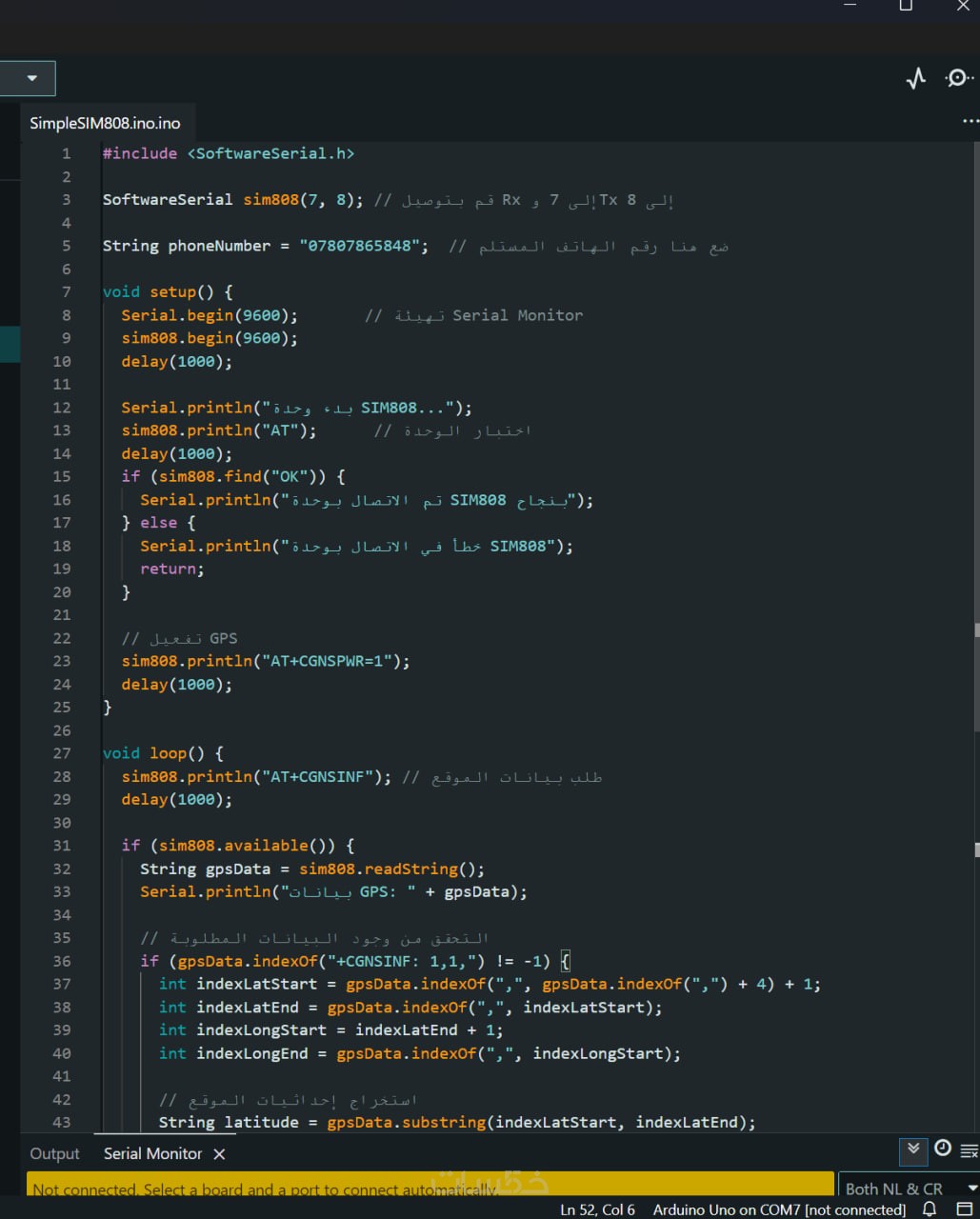The image size is (980, 1219).
Task: Click the "+CGNSINF: 1,1," condition line
Action: click(x=355, y=961)
